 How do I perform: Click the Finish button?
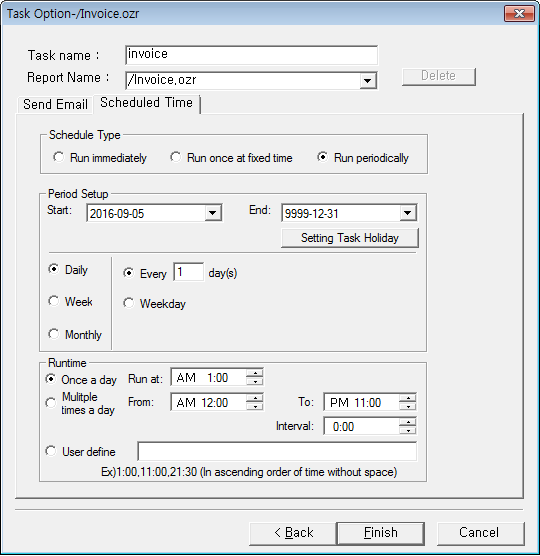click(x=380, y=533)
